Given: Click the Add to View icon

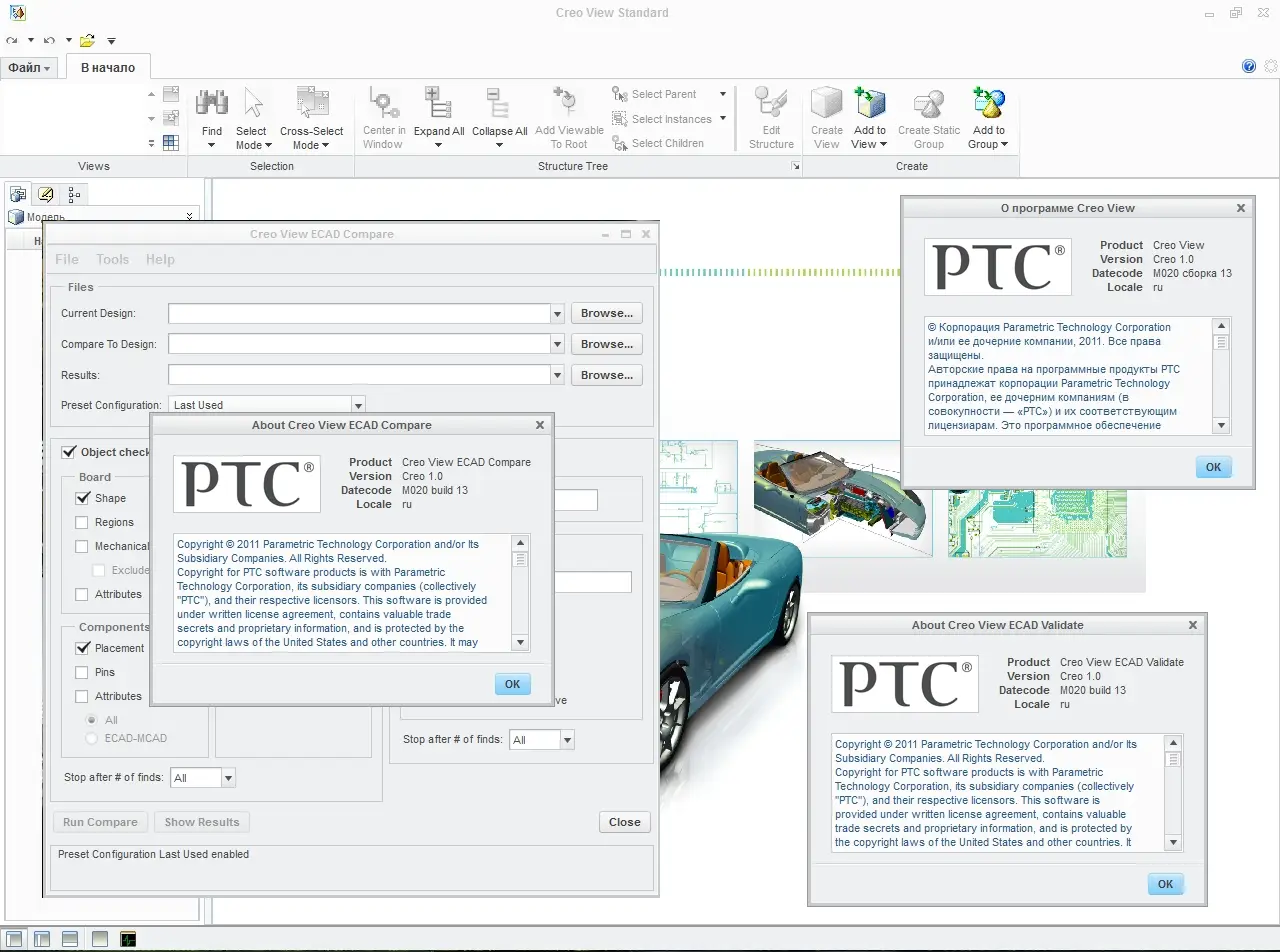Looking at the screenshot, I should tap(870, 103).
